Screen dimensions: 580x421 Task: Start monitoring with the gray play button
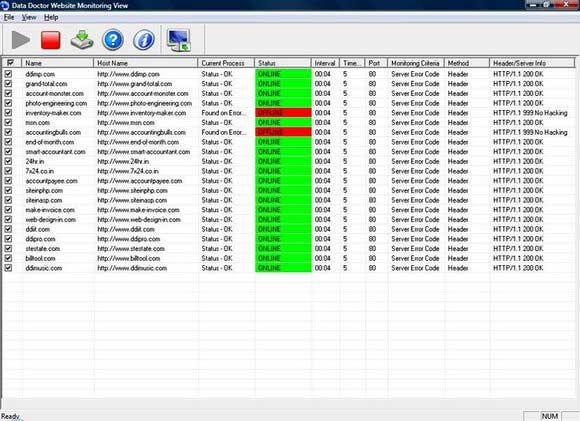21,40
